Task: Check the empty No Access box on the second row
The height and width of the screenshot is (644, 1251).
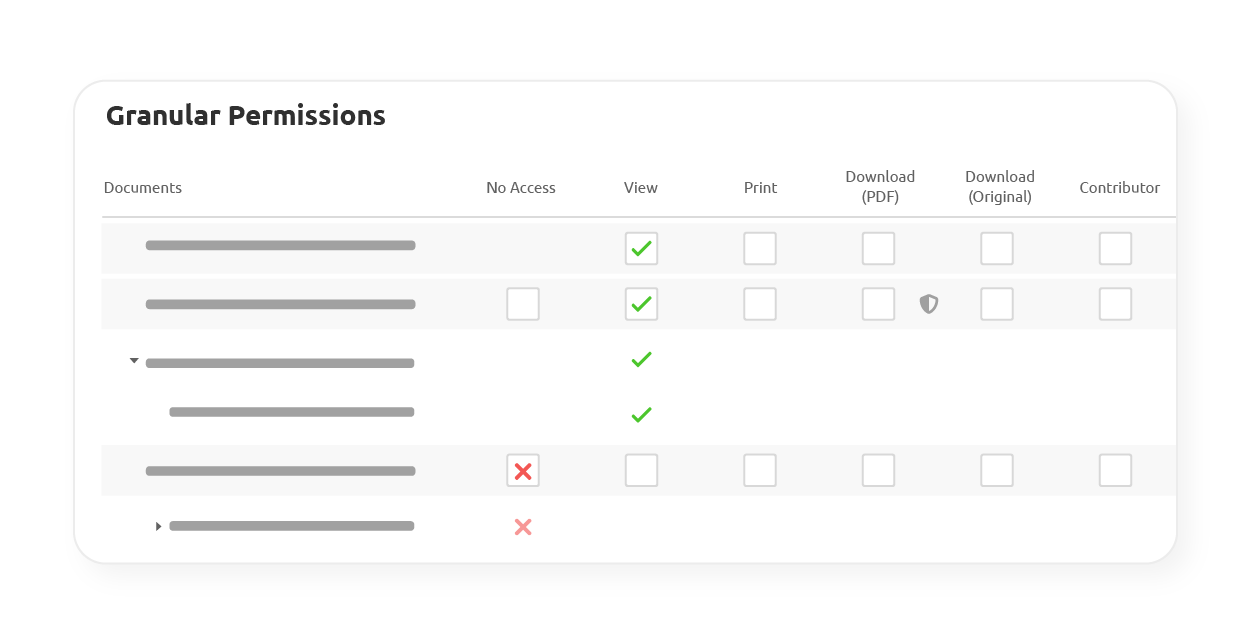Action: click(523, 304)
